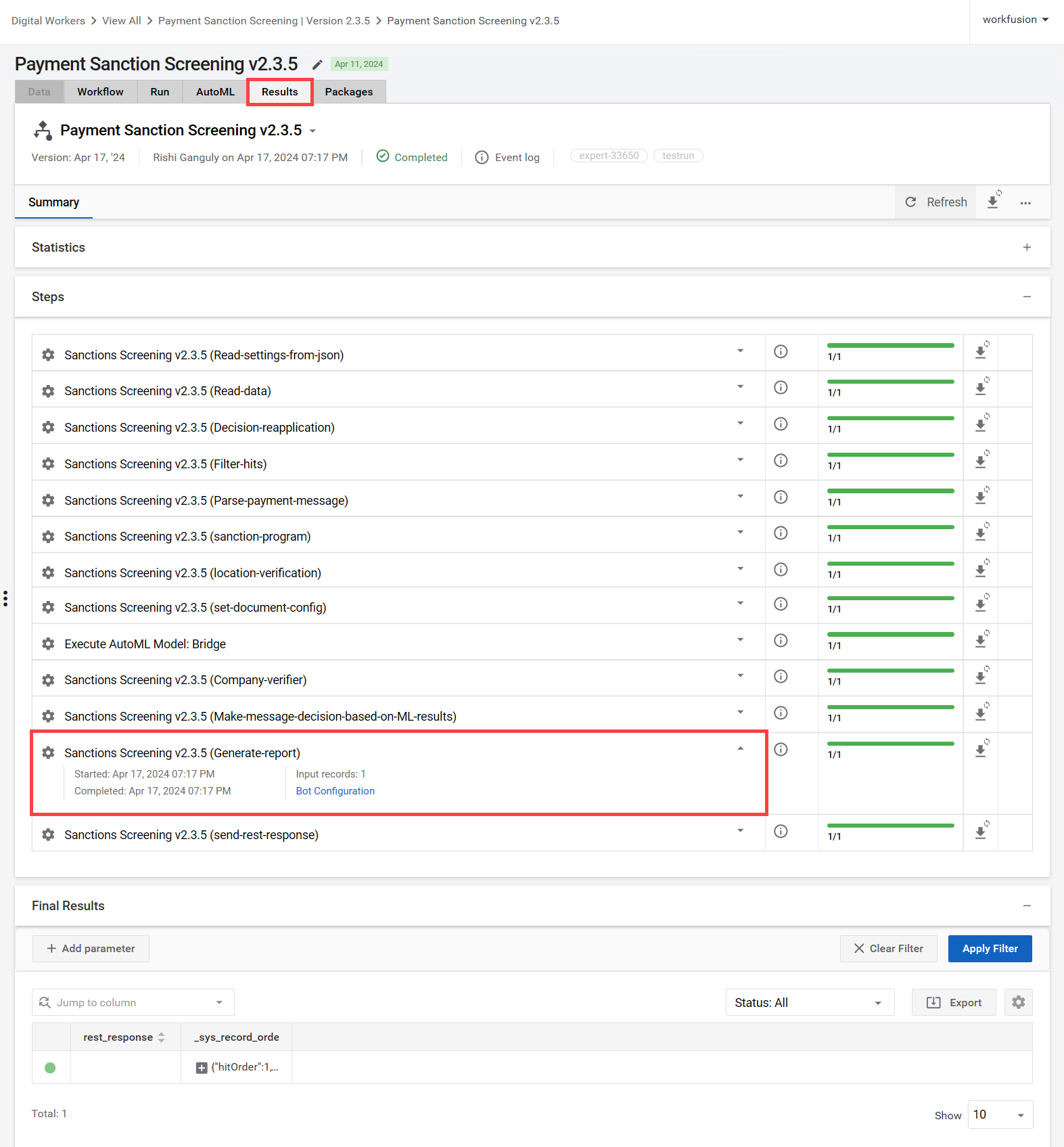1064x1147 pixels.
Task: Switch to the Workflow tab
Action: coord(100,92)
